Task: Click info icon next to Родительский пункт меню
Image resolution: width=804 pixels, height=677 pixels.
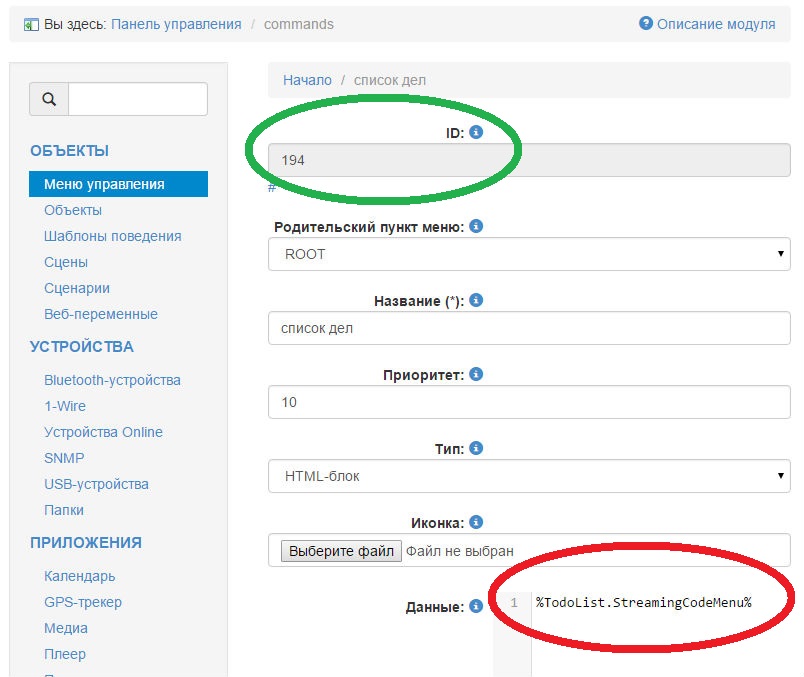Action: click(x=476, y=226)
